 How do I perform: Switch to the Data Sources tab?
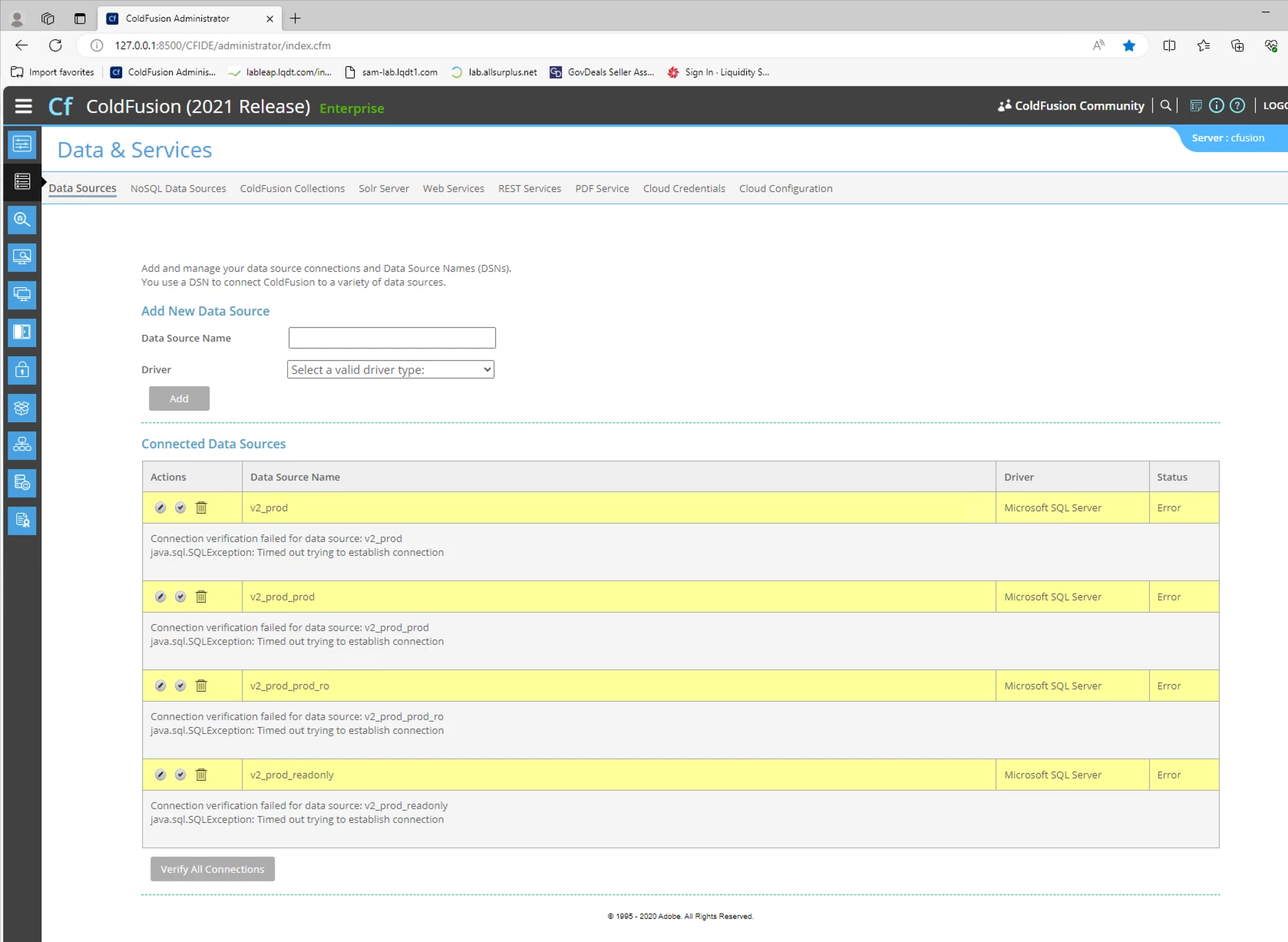click(x=82, y=188)
